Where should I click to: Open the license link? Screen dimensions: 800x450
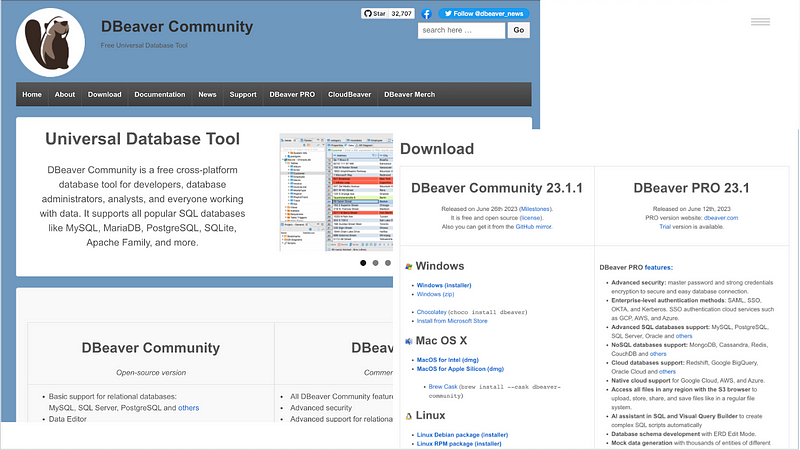[x=531, y=218]
